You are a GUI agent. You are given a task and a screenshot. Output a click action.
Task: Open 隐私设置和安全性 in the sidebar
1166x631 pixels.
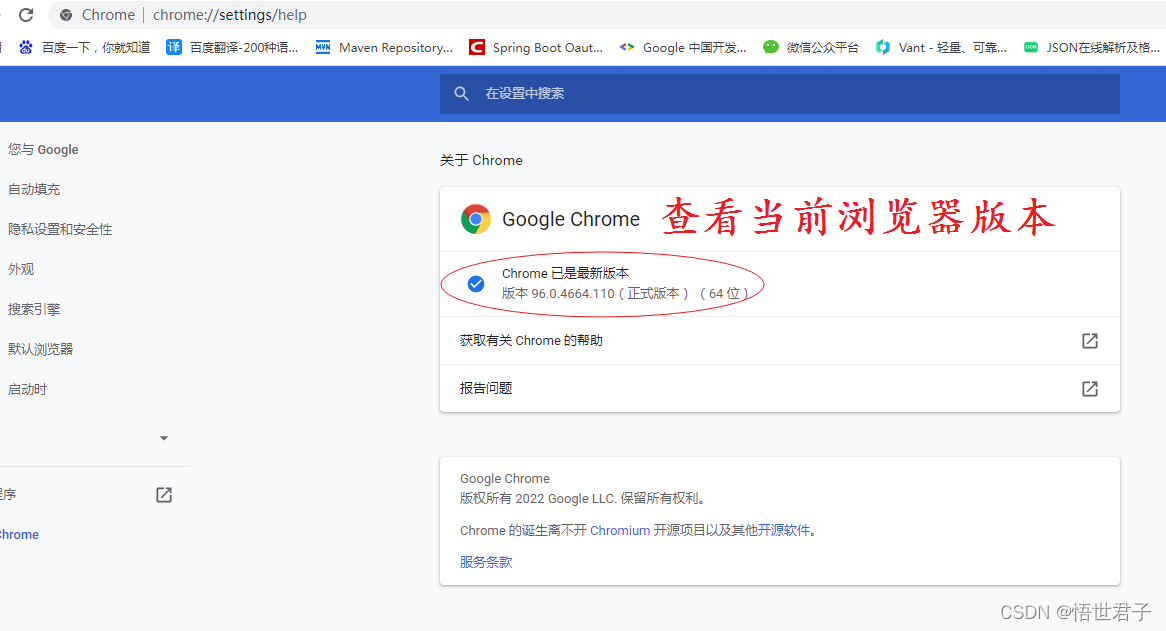point(60,230)
